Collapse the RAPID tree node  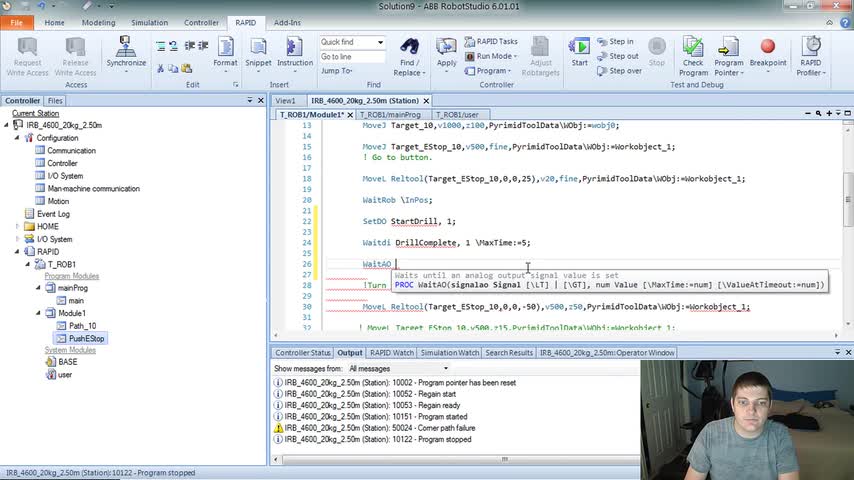pos(17,251)
